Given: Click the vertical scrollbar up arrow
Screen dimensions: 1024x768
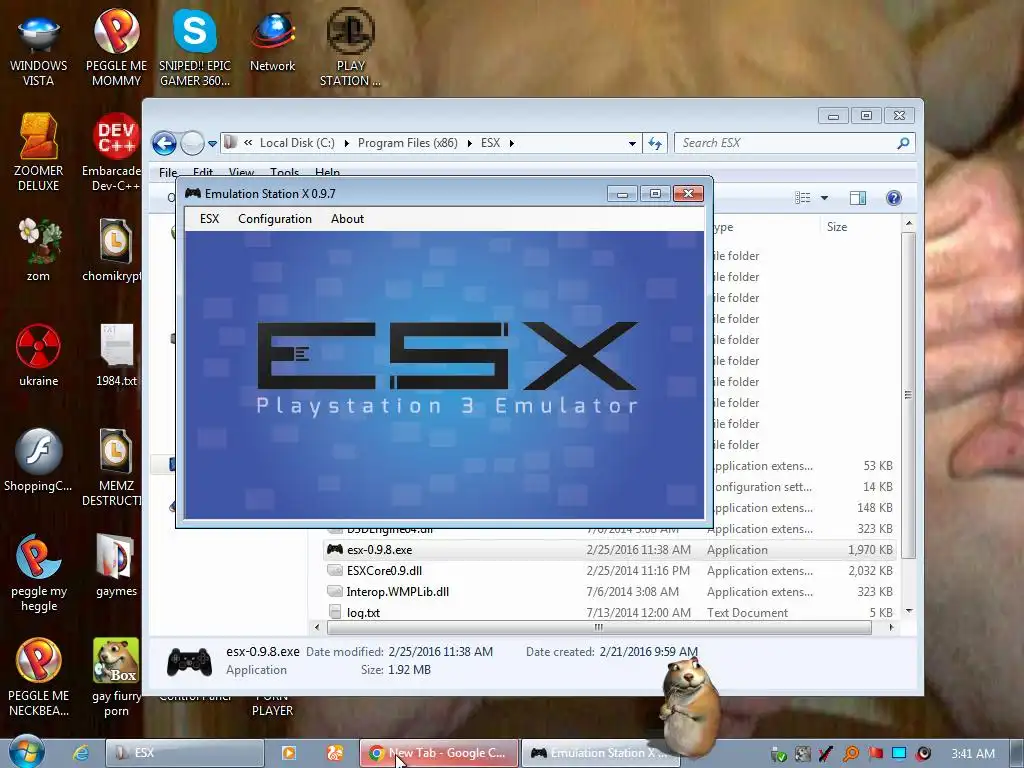Looking at the screenshot, I should coord(908,224).
